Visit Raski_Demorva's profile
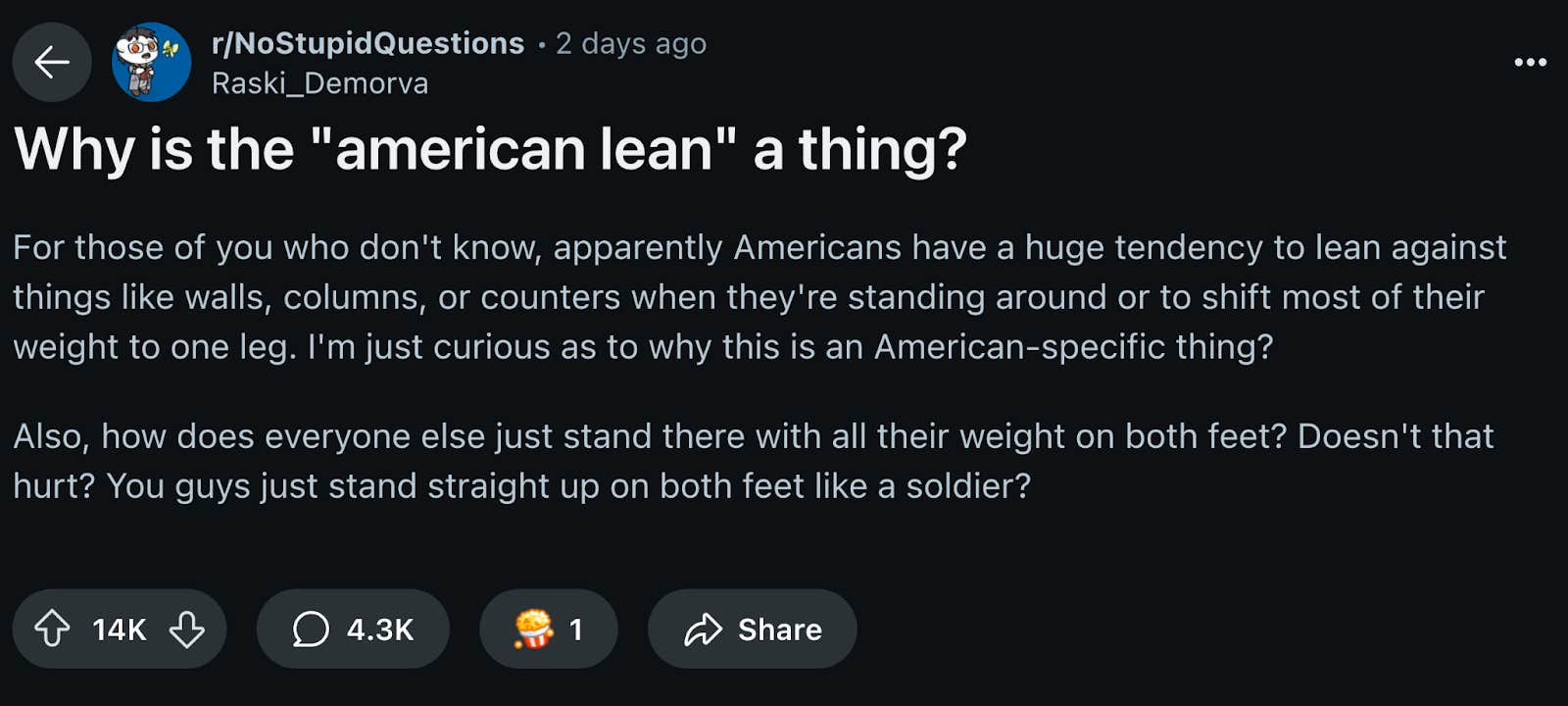 tap(320, 82)
